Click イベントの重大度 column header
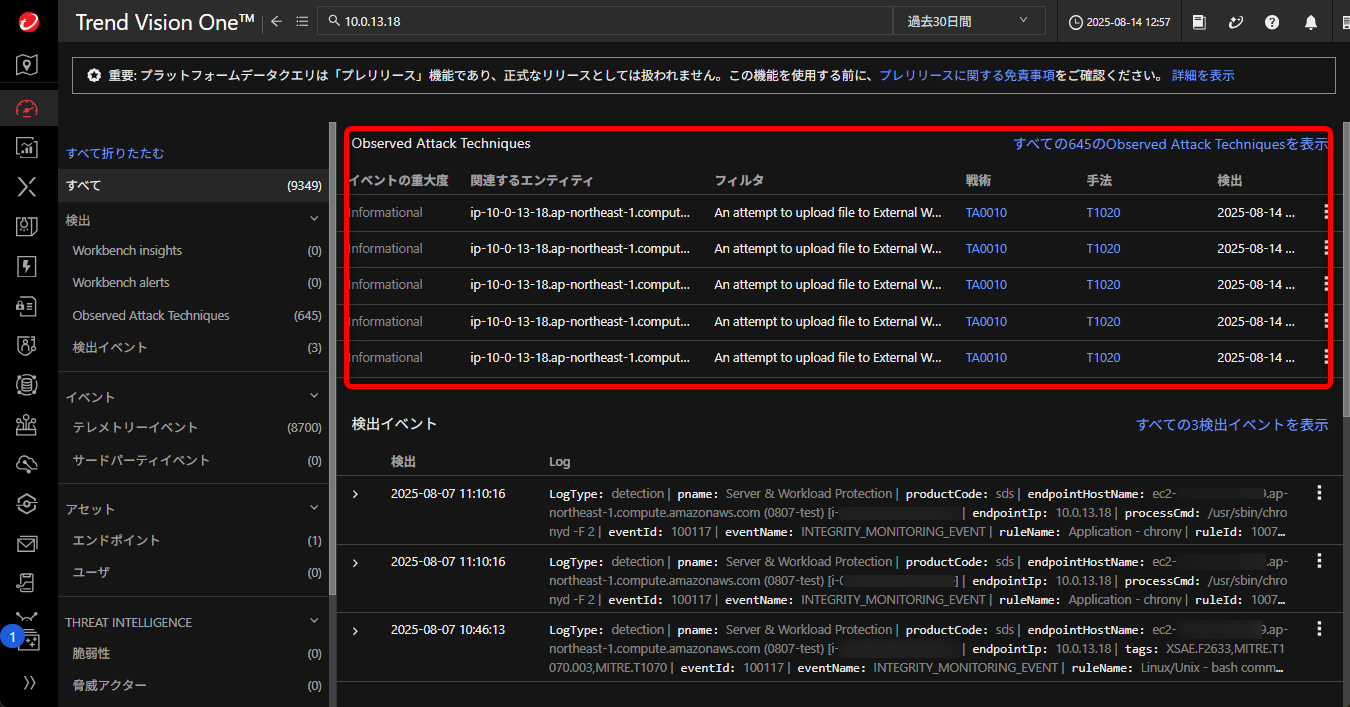Image resolution: width=1350 pixels, height=707 pixels. (x=398, y=180)
